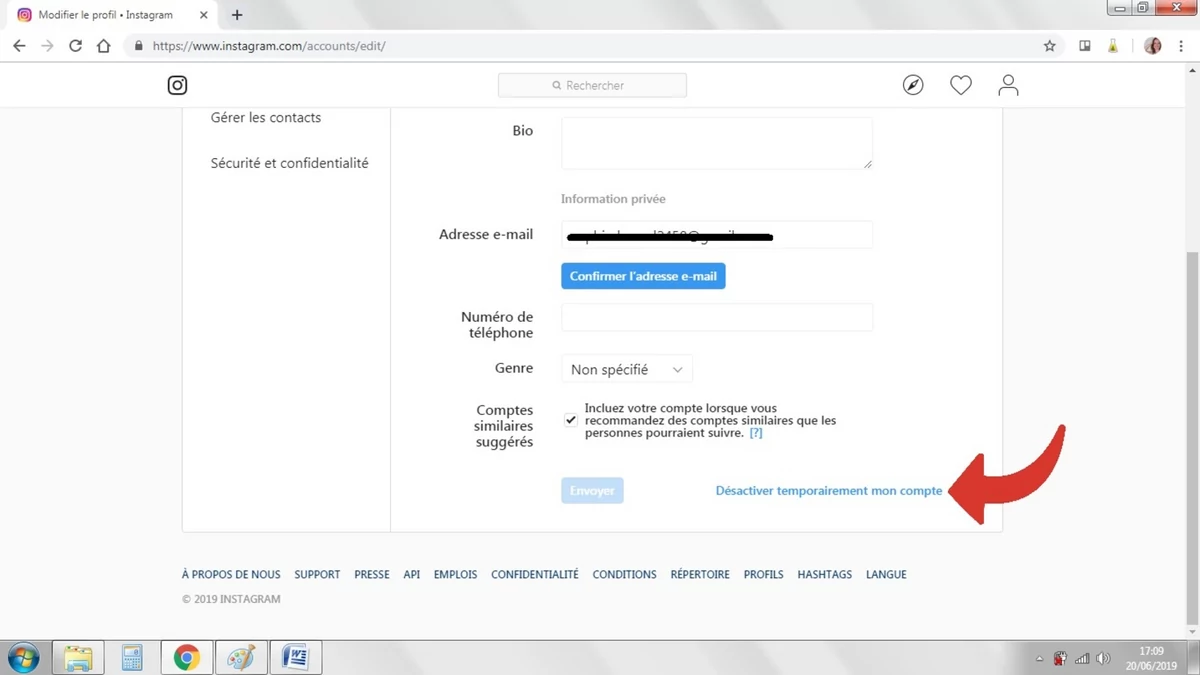The image size is (1200, 675).
Task: Click the taskbar clock showing 17:09
Action: tap(1151, 658)
